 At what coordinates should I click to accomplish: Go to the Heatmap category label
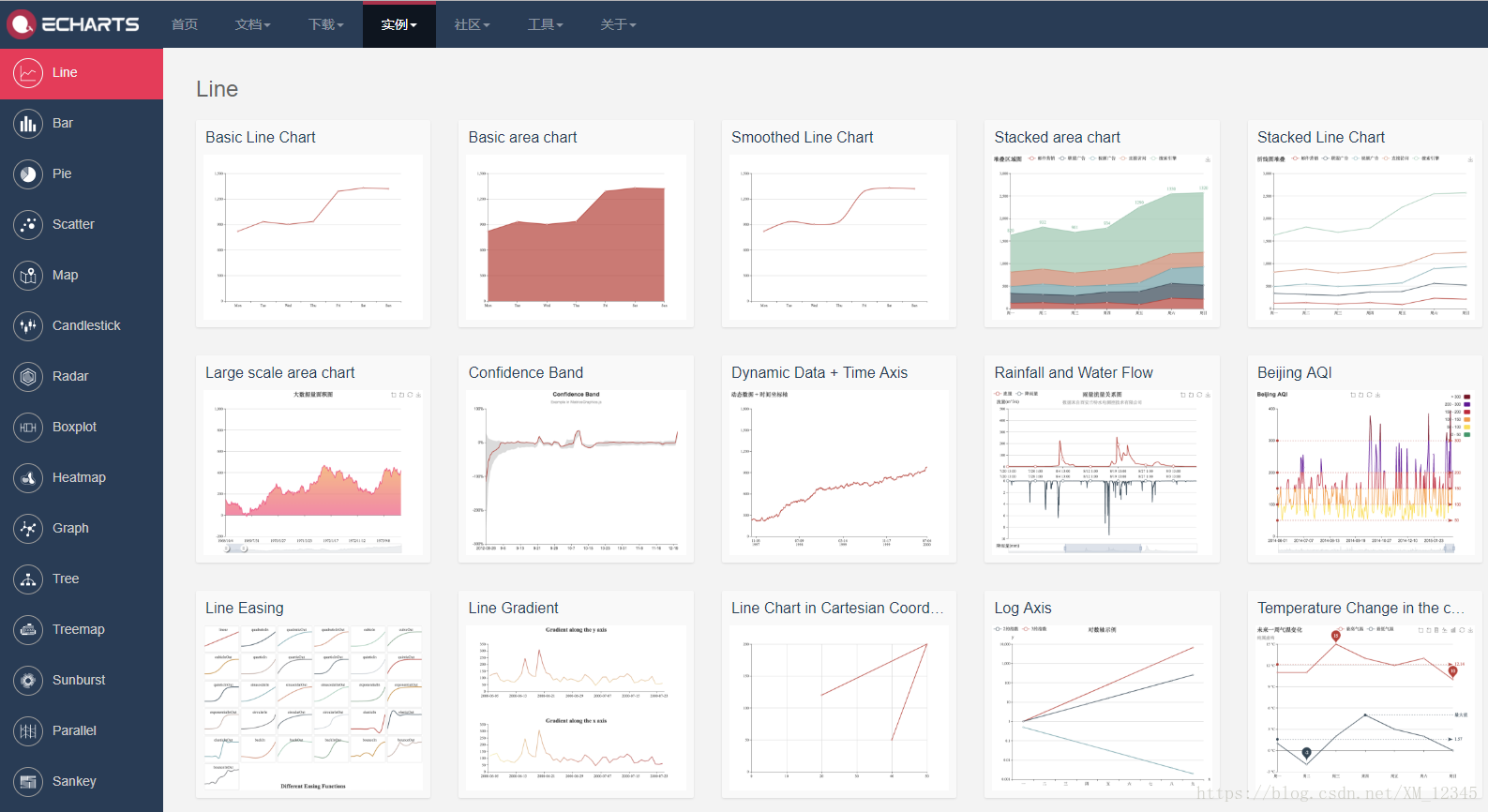click(x=79, y=477)
